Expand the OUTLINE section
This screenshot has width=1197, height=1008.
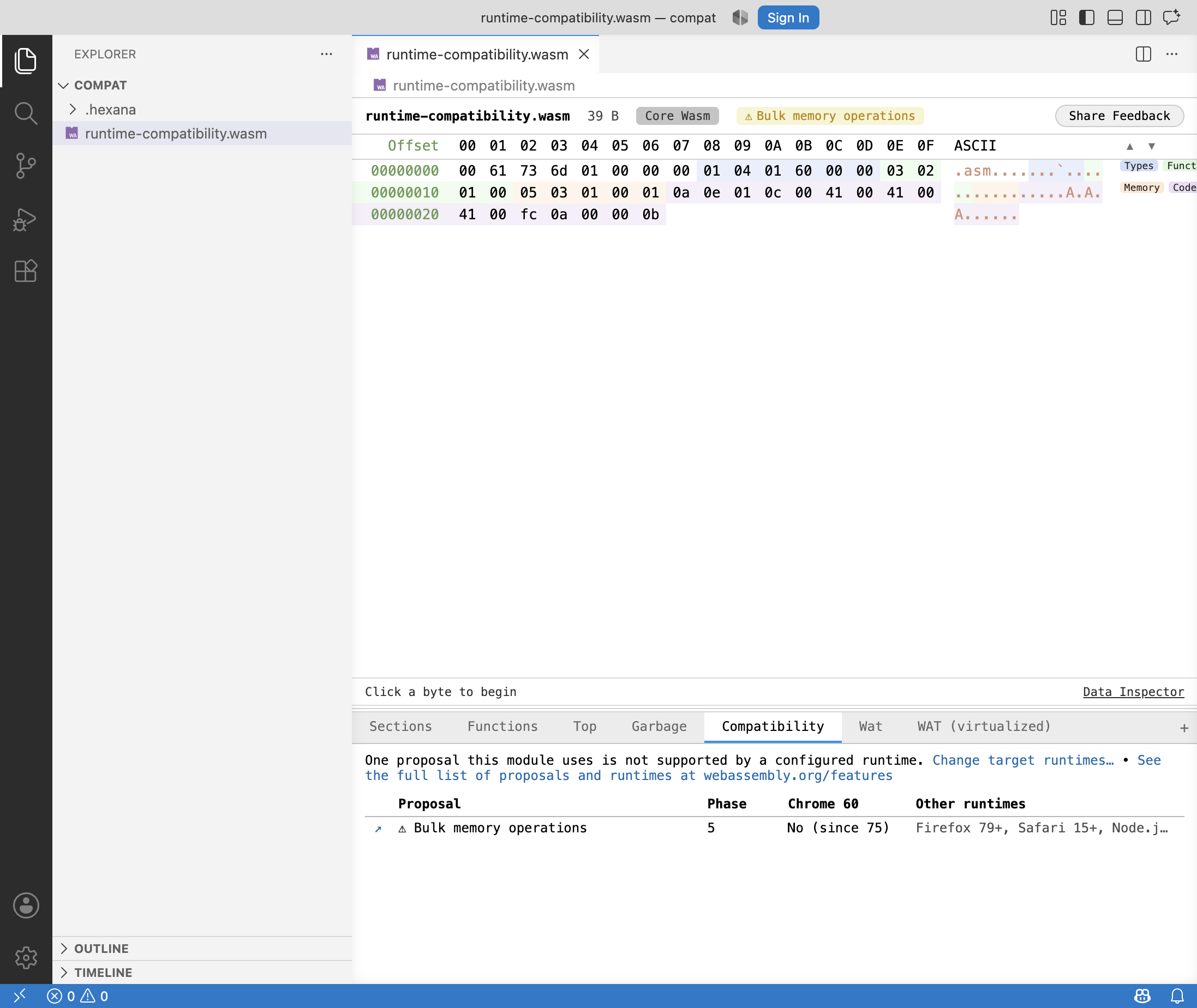pyautogui.click(x=202, y=949)
